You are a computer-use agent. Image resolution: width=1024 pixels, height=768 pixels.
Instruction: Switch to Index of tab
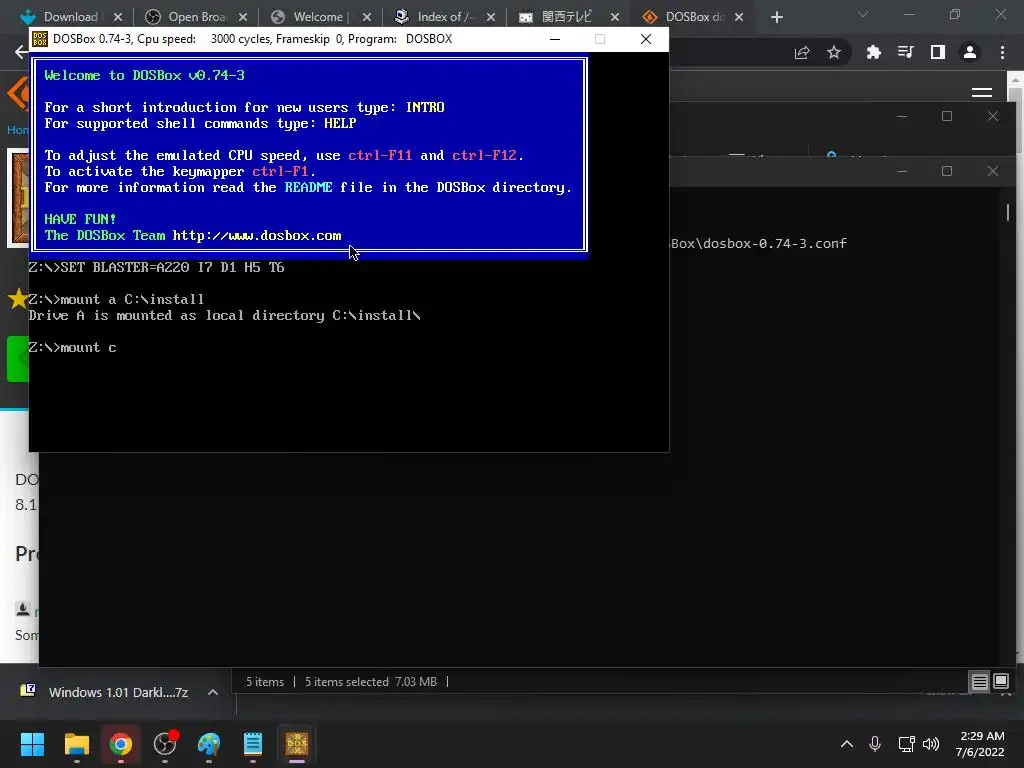446,17
